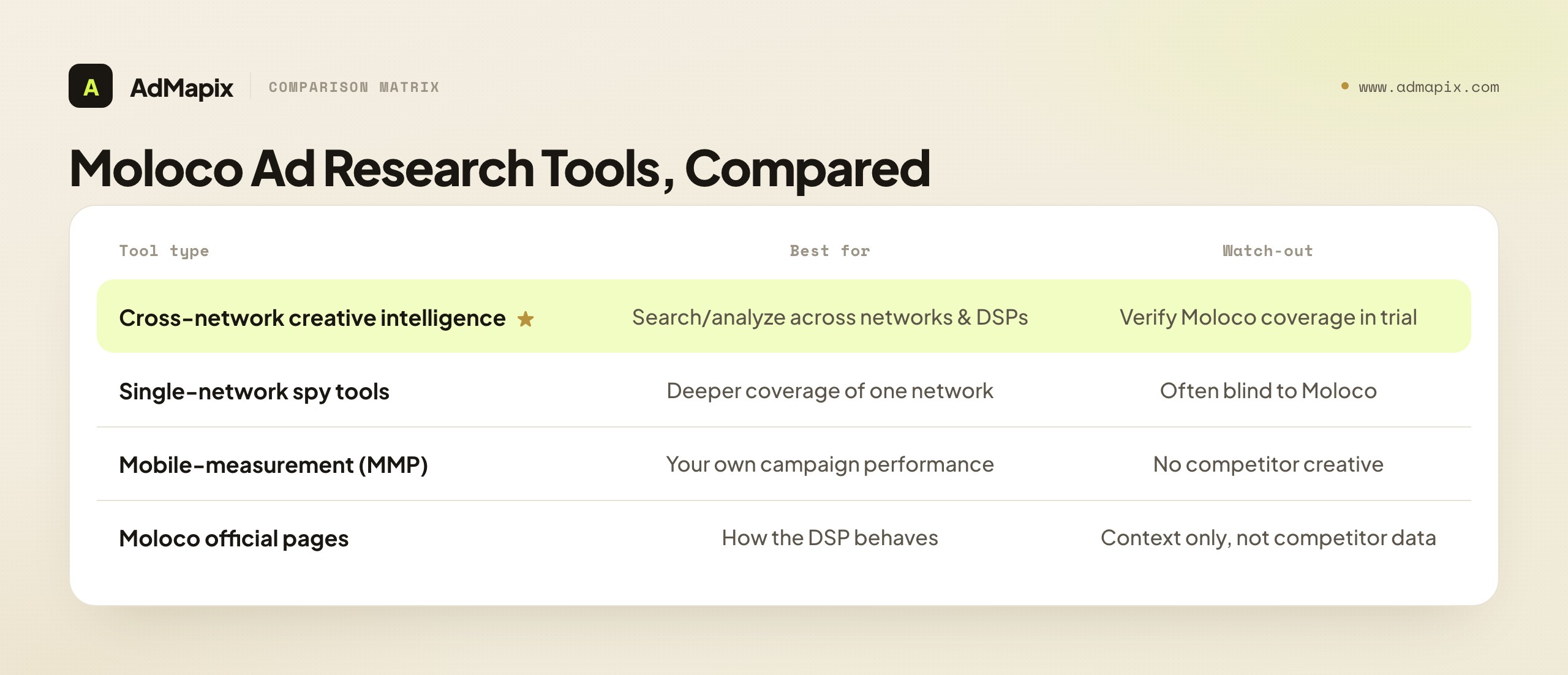Viewport: 1568px width, 675px height.
Task: Select Mobile-measurement (MMP) row title
Action: pyautogui.click(x=273, y=465)
